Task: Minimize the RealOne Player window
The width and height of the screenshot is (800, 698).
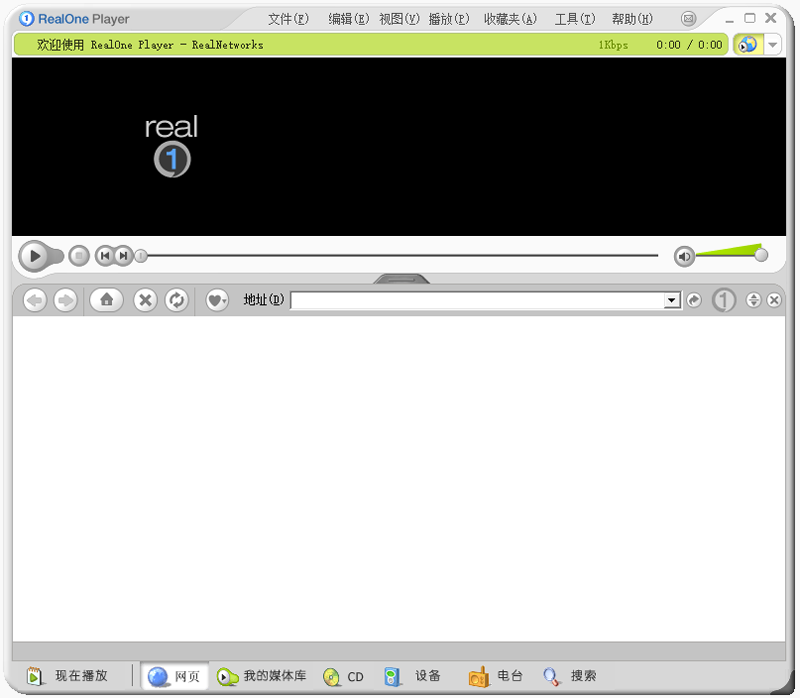Action: pos(730,19)
